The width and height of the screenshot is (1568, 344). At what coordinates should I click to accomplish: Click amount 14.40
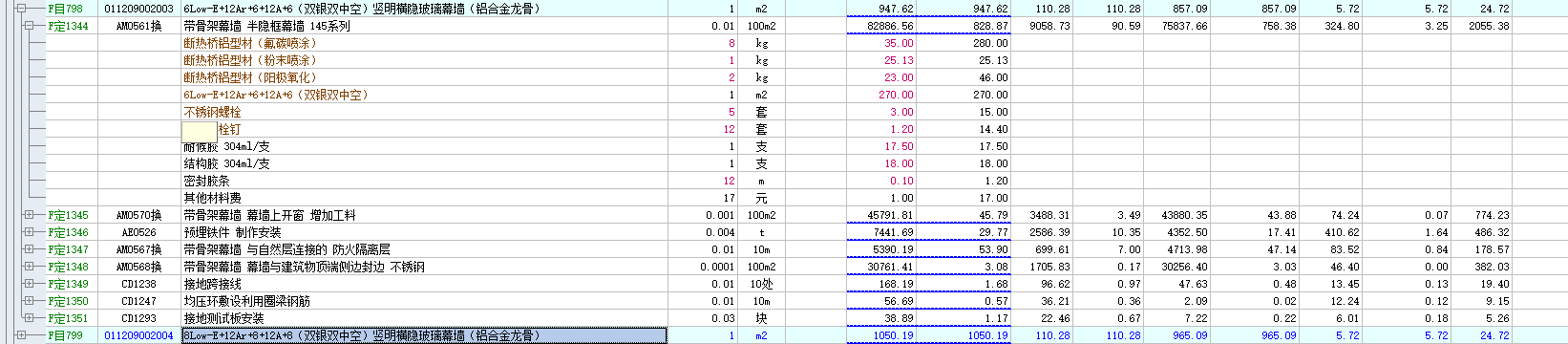click(x=993, y=129)
